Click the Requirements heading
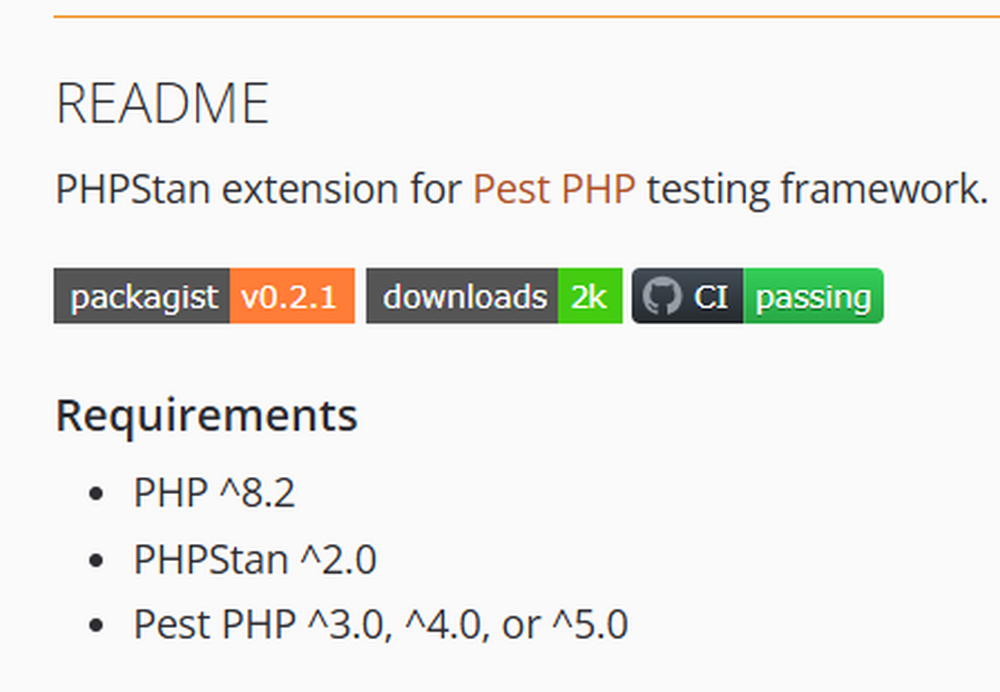The width and height of the screenshot is (1000, 692). [206, 415]
